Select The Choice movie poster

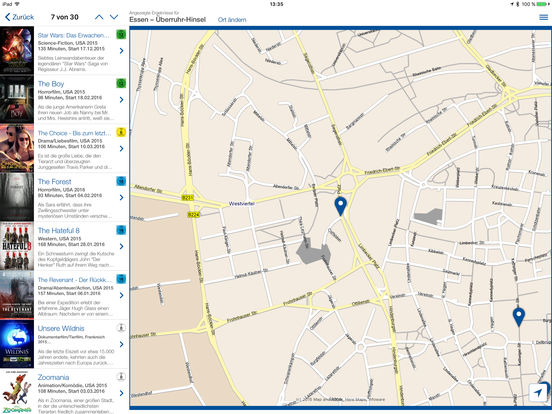point(17,148)
